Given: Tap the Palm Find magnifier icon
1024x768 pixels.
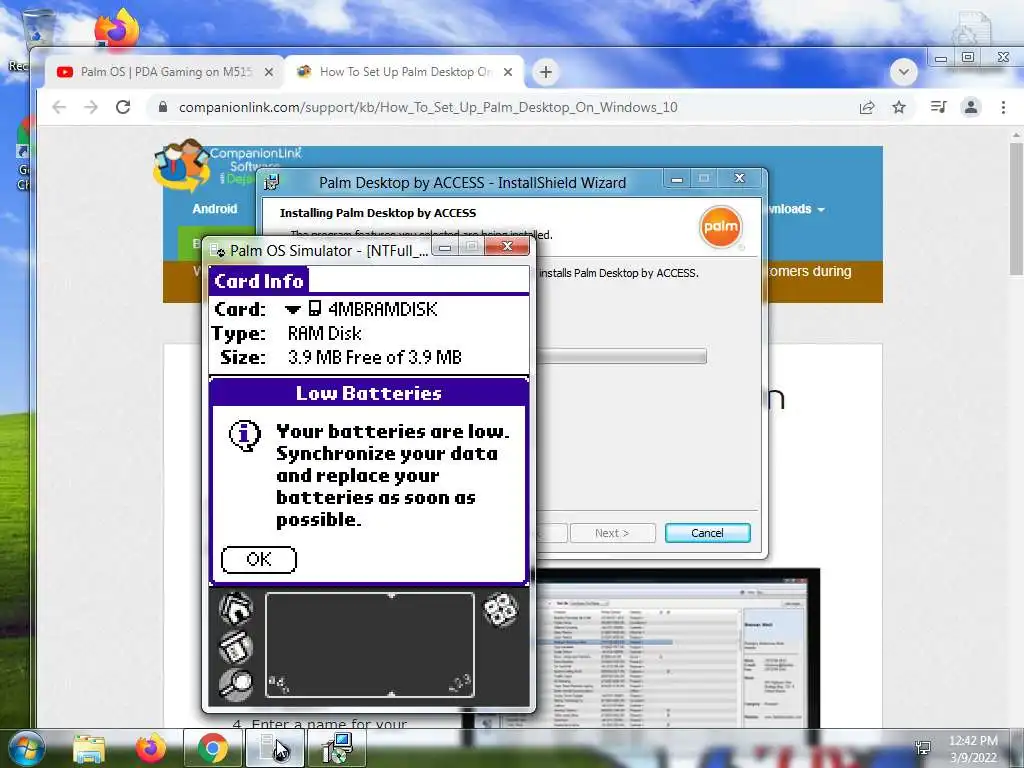Looking at the screenshot, I should pos(235,684).
